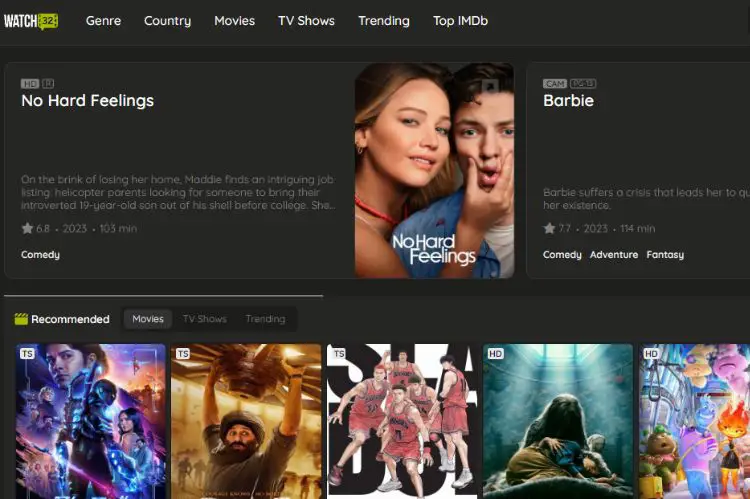
Task: Open the hunched figure horror movie poster
Action: (558, 421)
